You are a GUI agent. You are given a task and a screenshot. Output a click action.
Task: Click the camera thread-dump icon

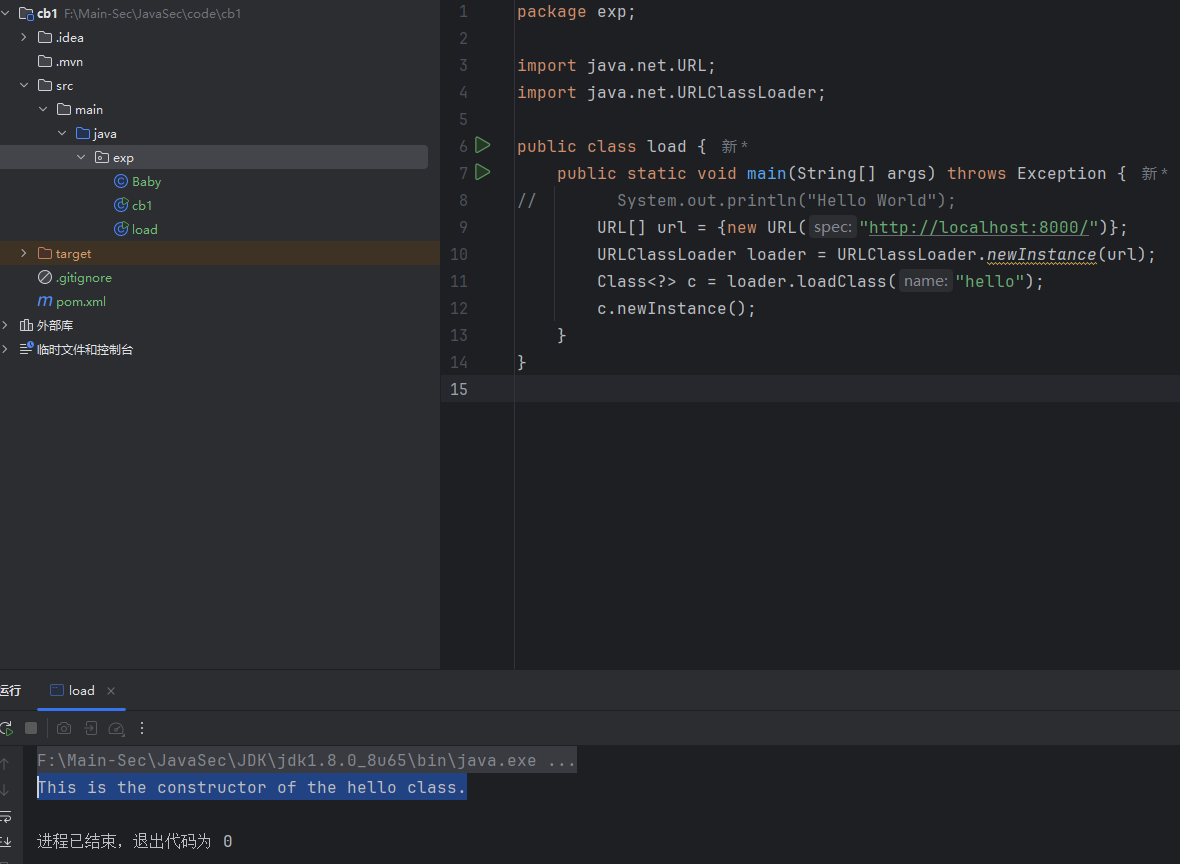click(64, 728)
